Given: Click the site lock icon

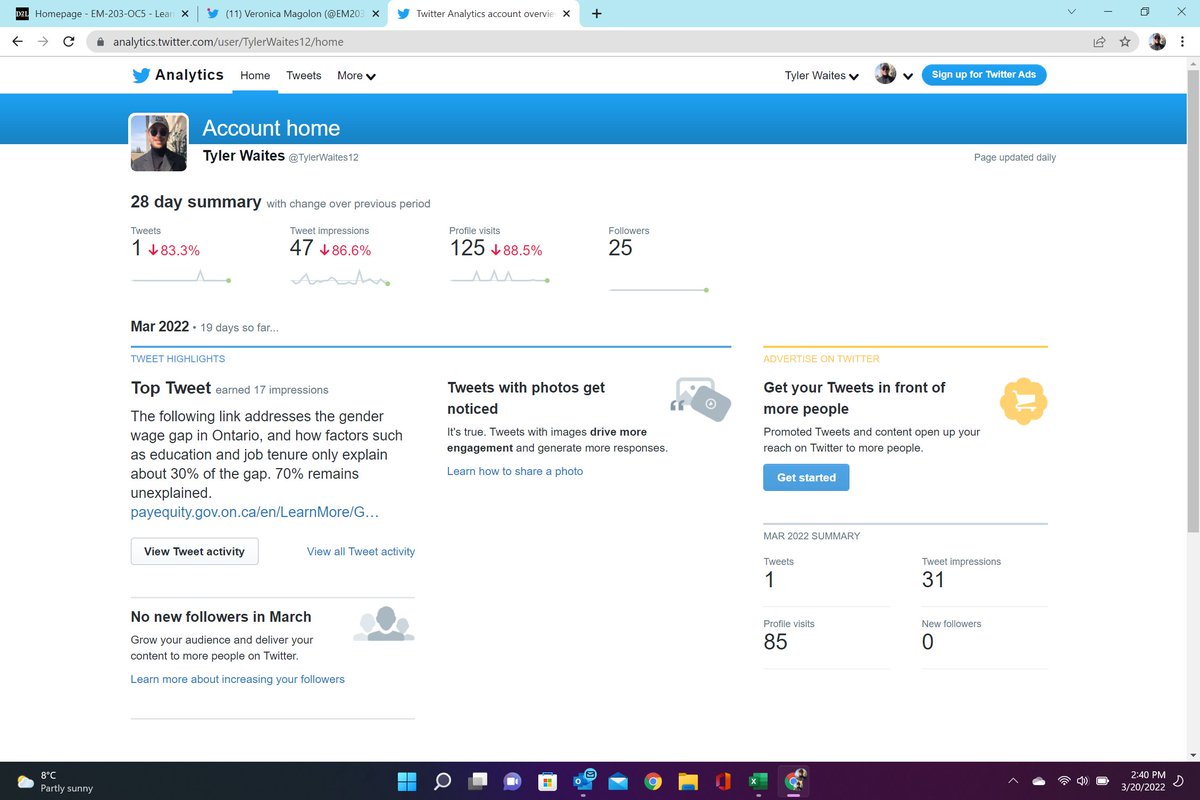Looking at the screenshot, I should [99, 42].
